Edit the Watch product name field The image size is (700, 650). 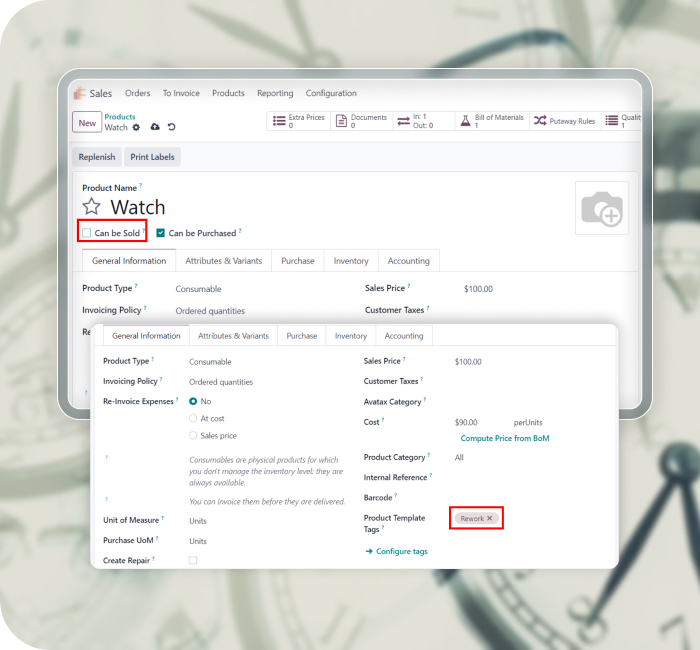pos(138,207)
